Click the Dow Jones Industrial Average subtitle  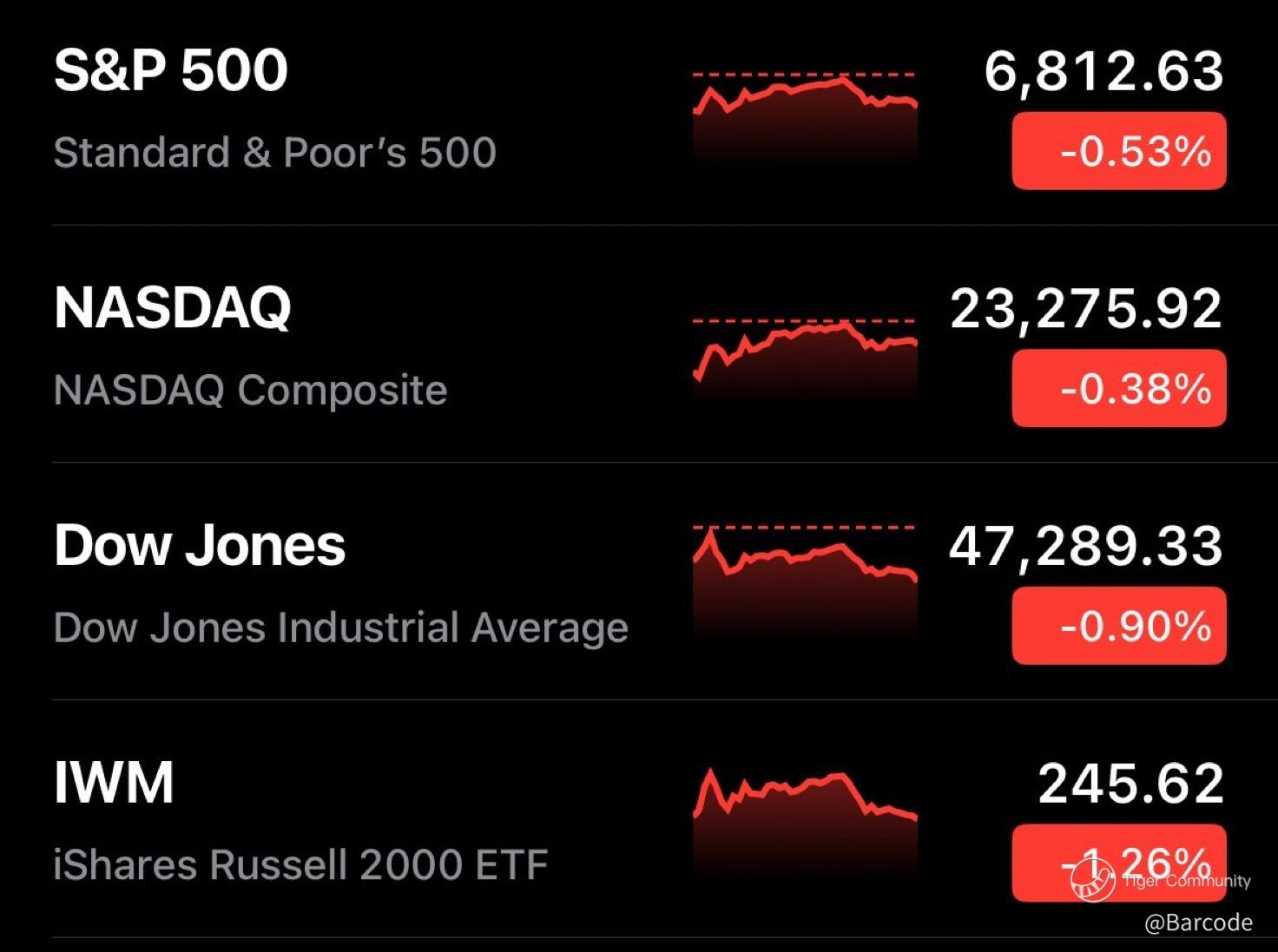[x=341, y=627]
